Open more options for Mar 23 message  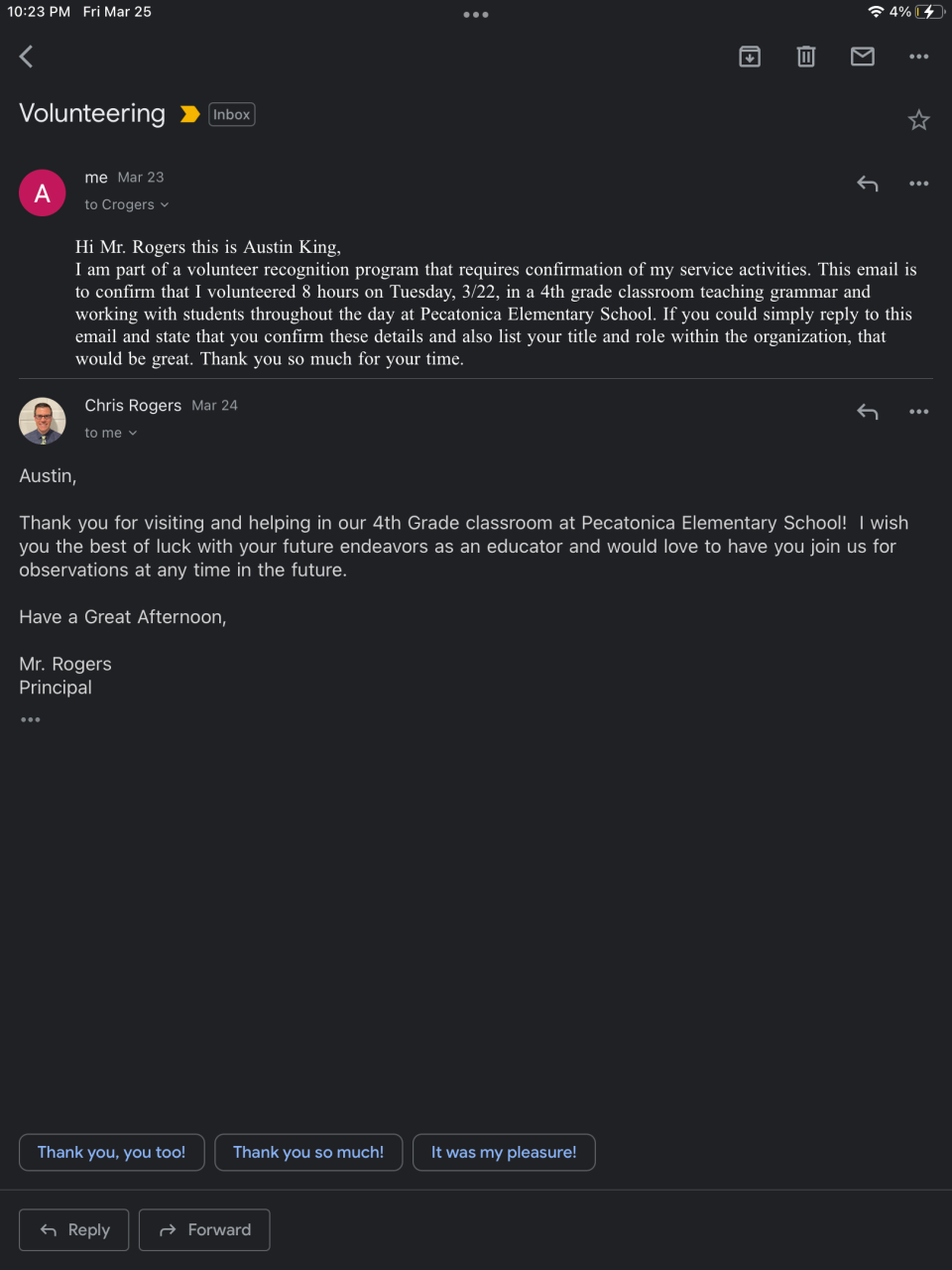[919, 184]
